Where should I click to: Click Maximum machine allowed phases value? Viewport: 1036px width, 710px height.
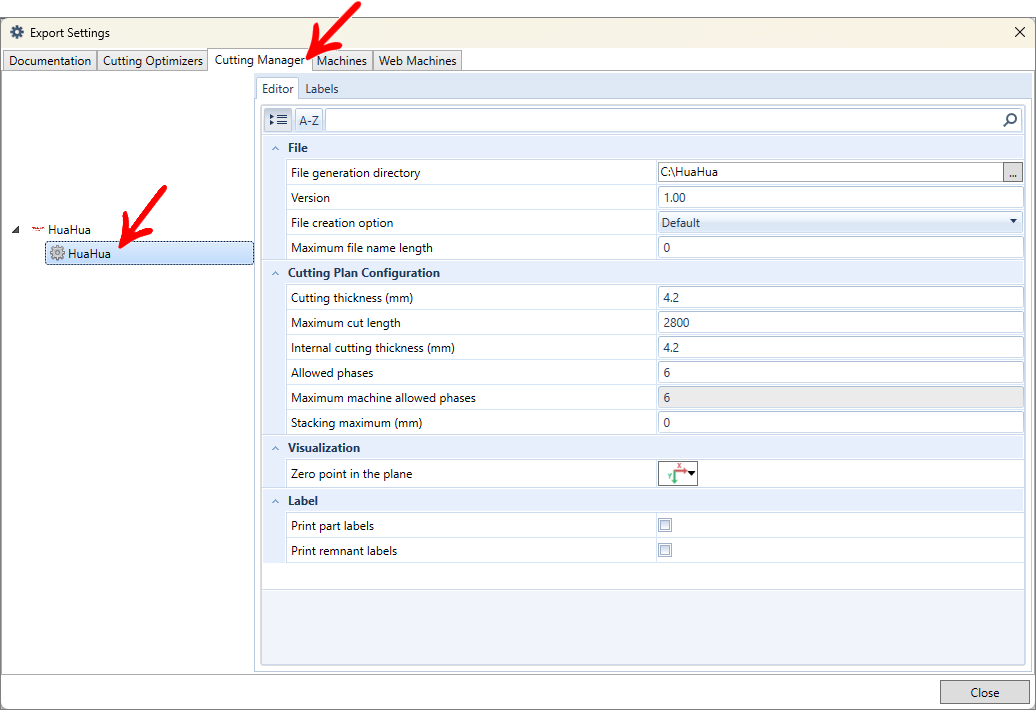click(x=840, y=398)
